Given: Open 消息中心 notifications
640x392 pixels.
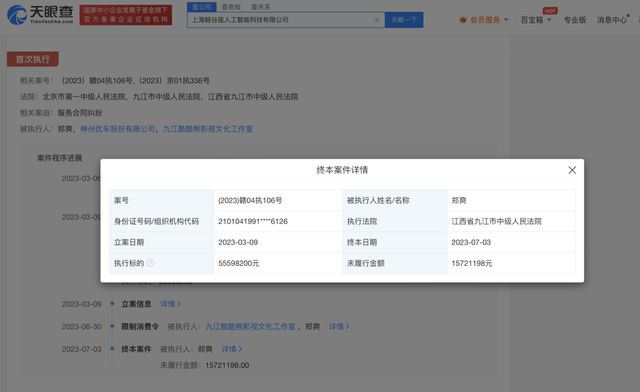Looking at the screenshot, I should pos(611,20).
